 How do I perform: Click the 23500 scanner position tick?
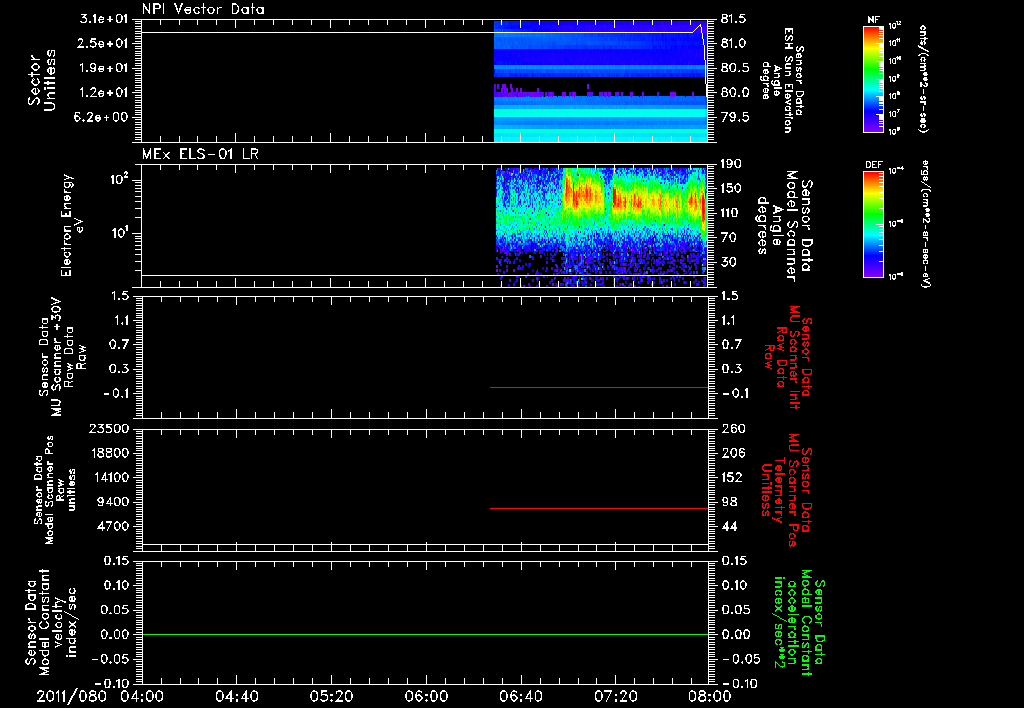coord(108,429)
